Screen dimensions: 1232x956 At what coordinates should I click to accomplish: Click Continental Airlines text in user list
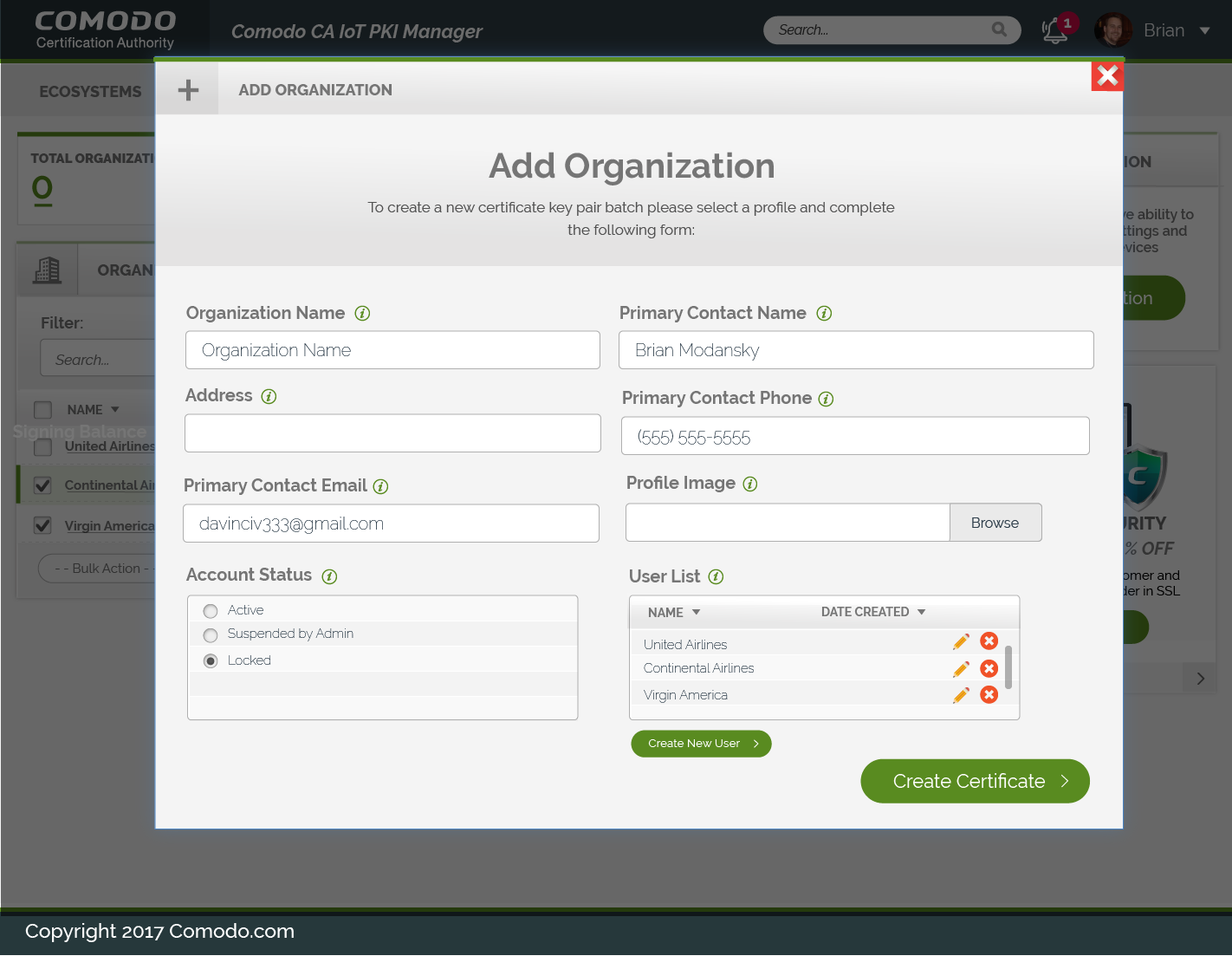[698, 668]
